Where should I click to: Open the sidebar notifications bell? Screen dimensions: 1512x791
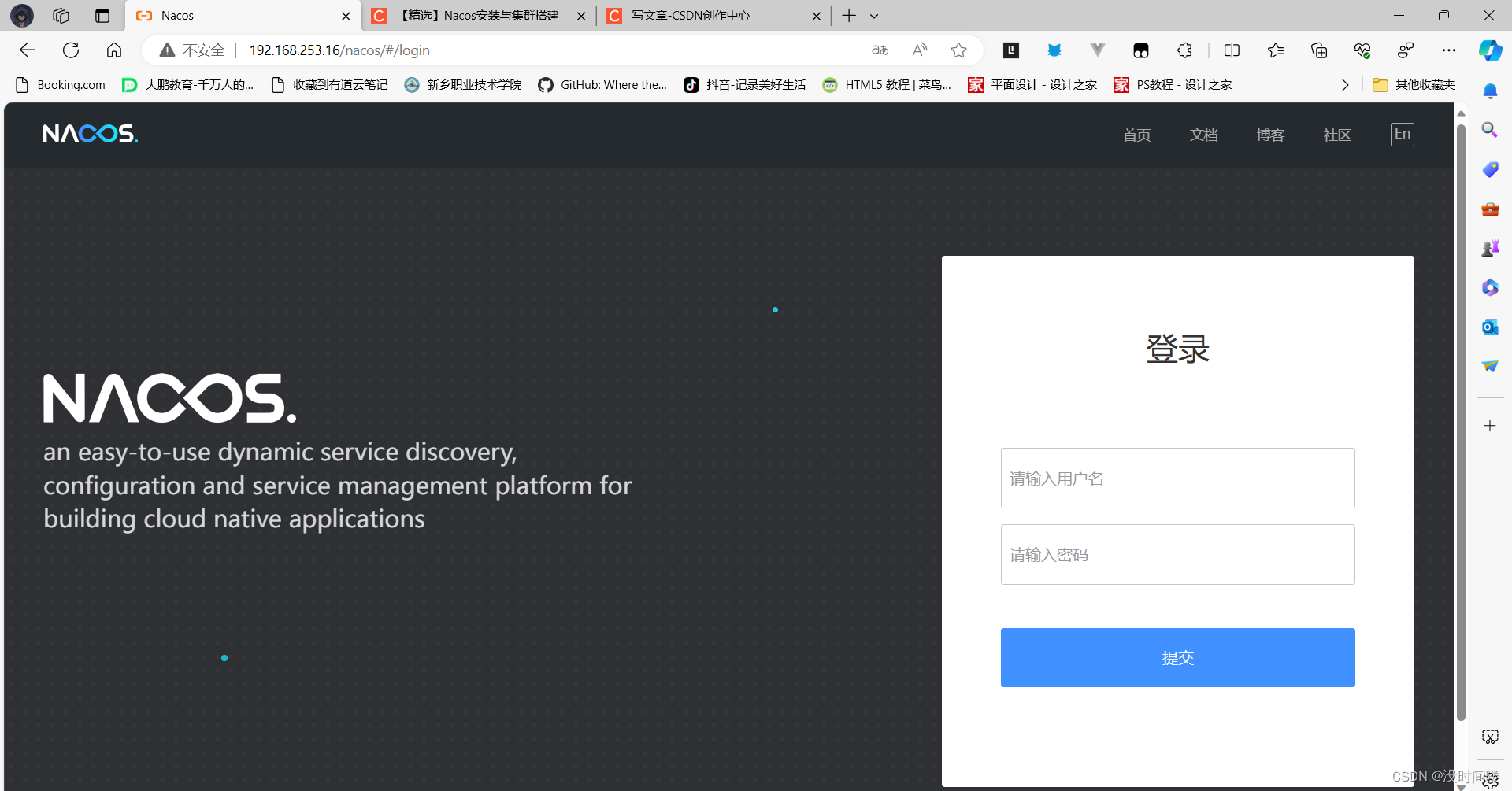point(1490,91)
